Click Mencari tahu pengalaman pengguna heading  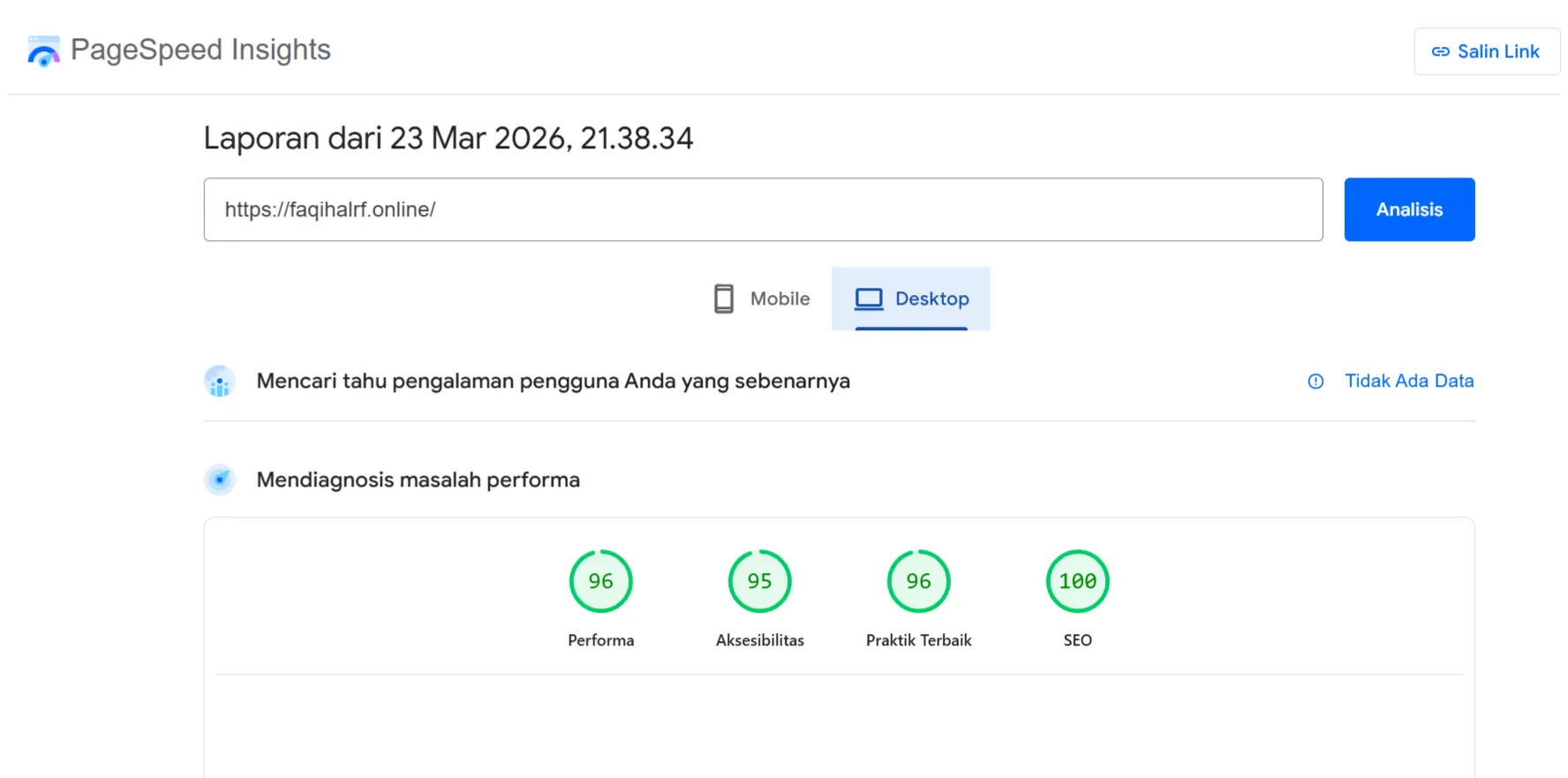(554, 381)
